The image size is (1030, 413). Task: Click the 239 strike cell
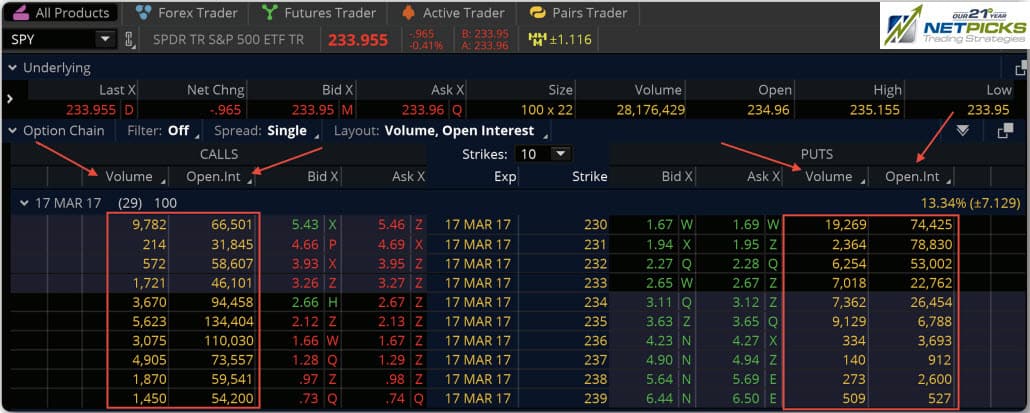tap(596, 398)
